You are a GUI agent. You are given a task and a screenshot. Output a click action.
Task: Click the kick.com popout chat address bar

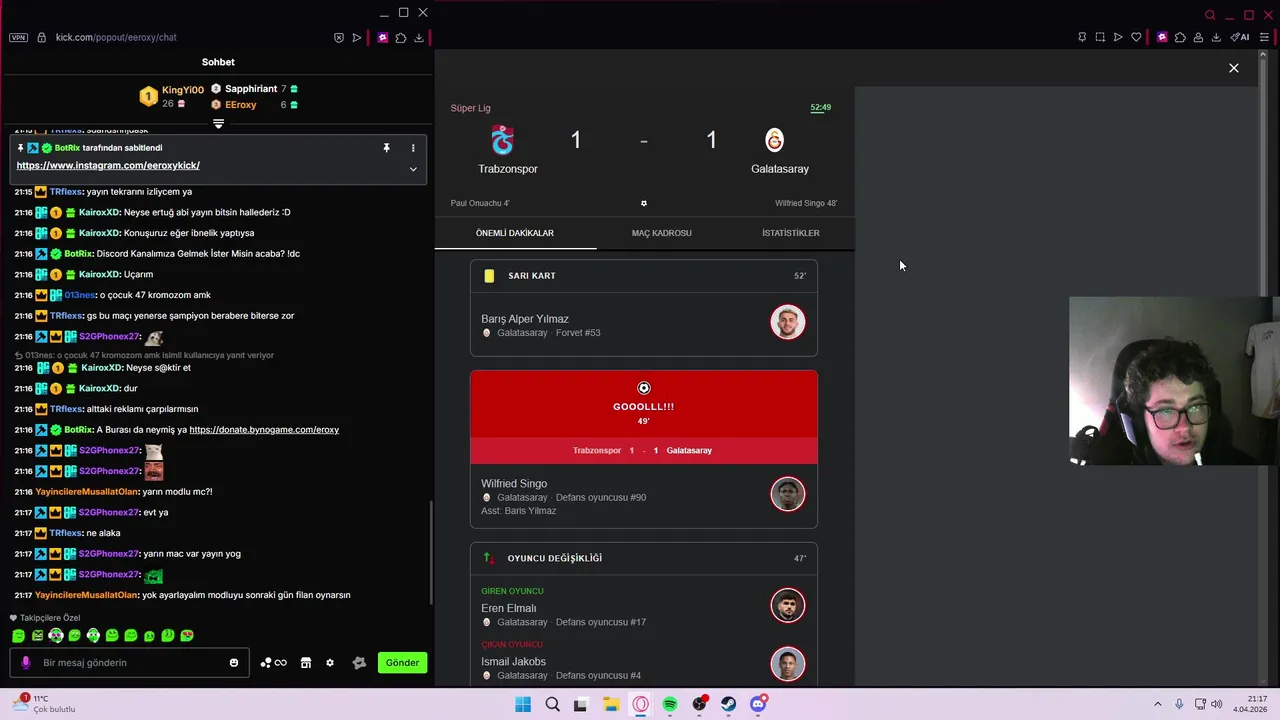pyautogui.click(x=116, y=37)
